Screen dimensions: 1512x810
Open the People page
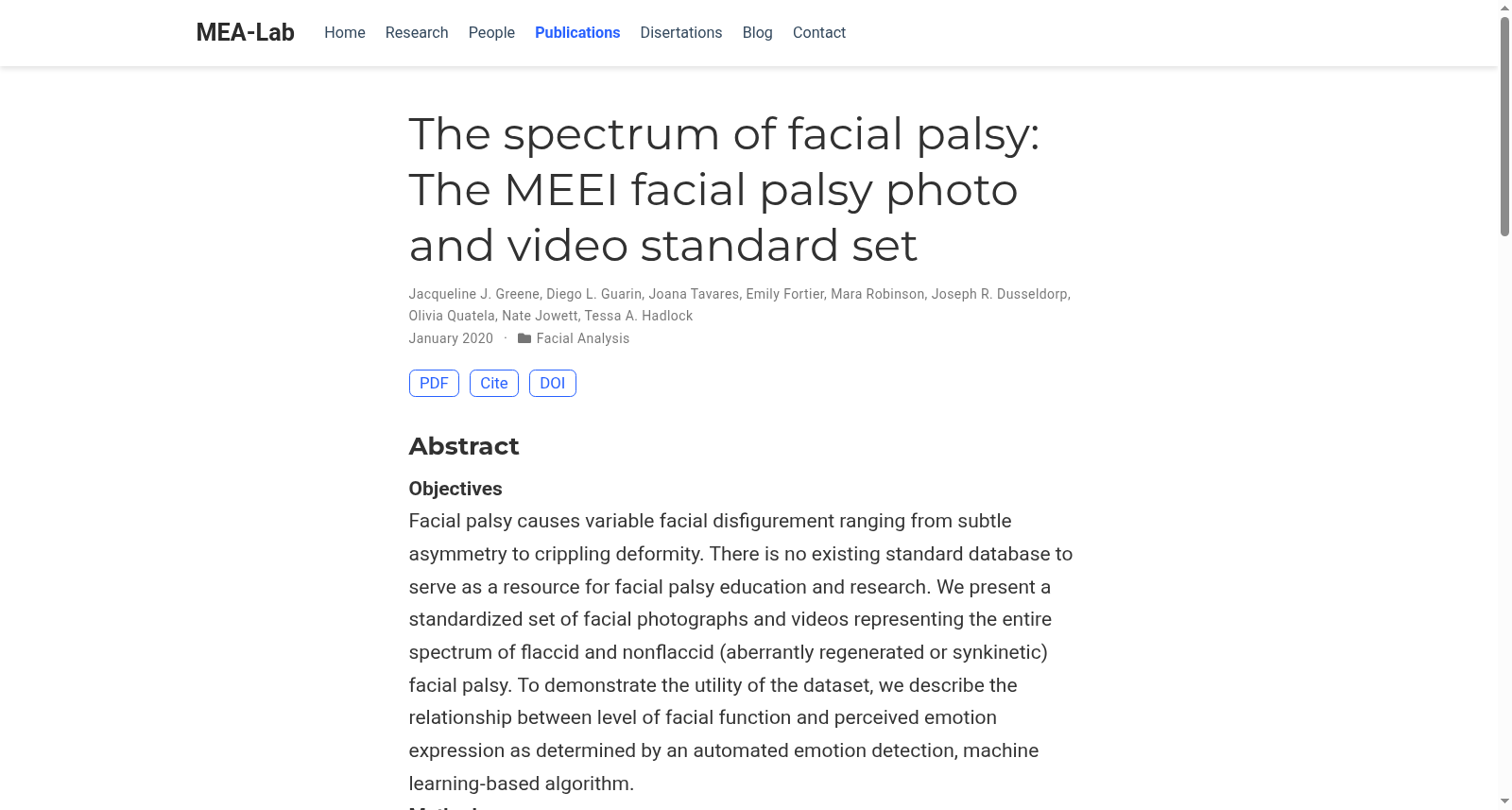(x=491, y=32)
